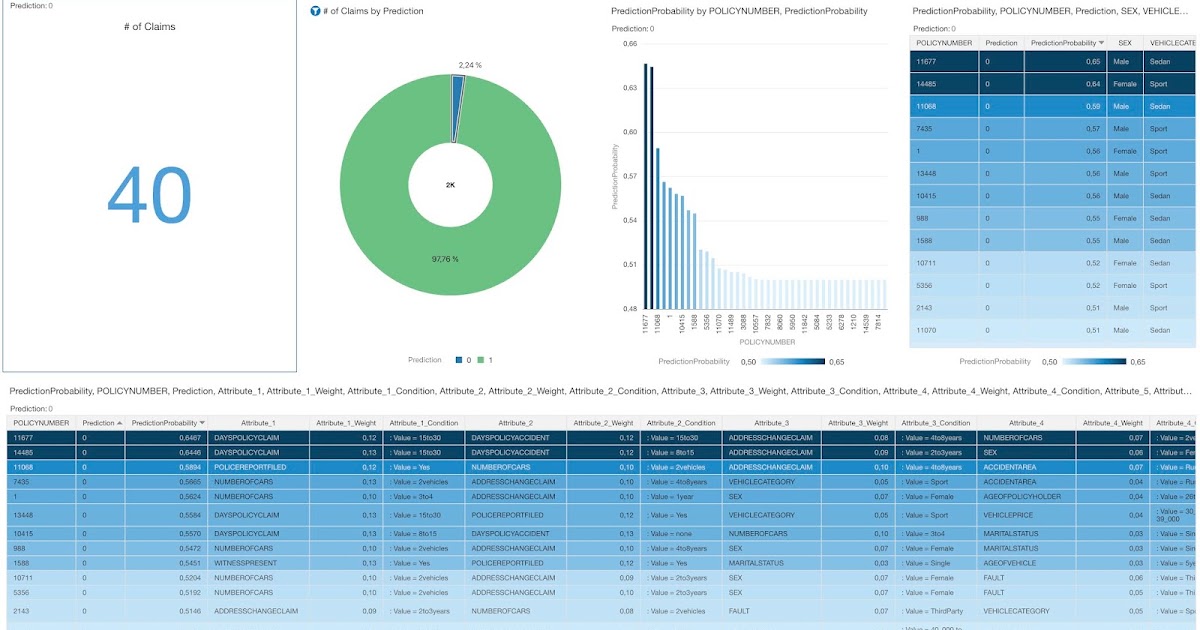1200x630 pixels.
Task: Click the filter icon on '# of Claims by Prediction'
Action: click(313, 12)
